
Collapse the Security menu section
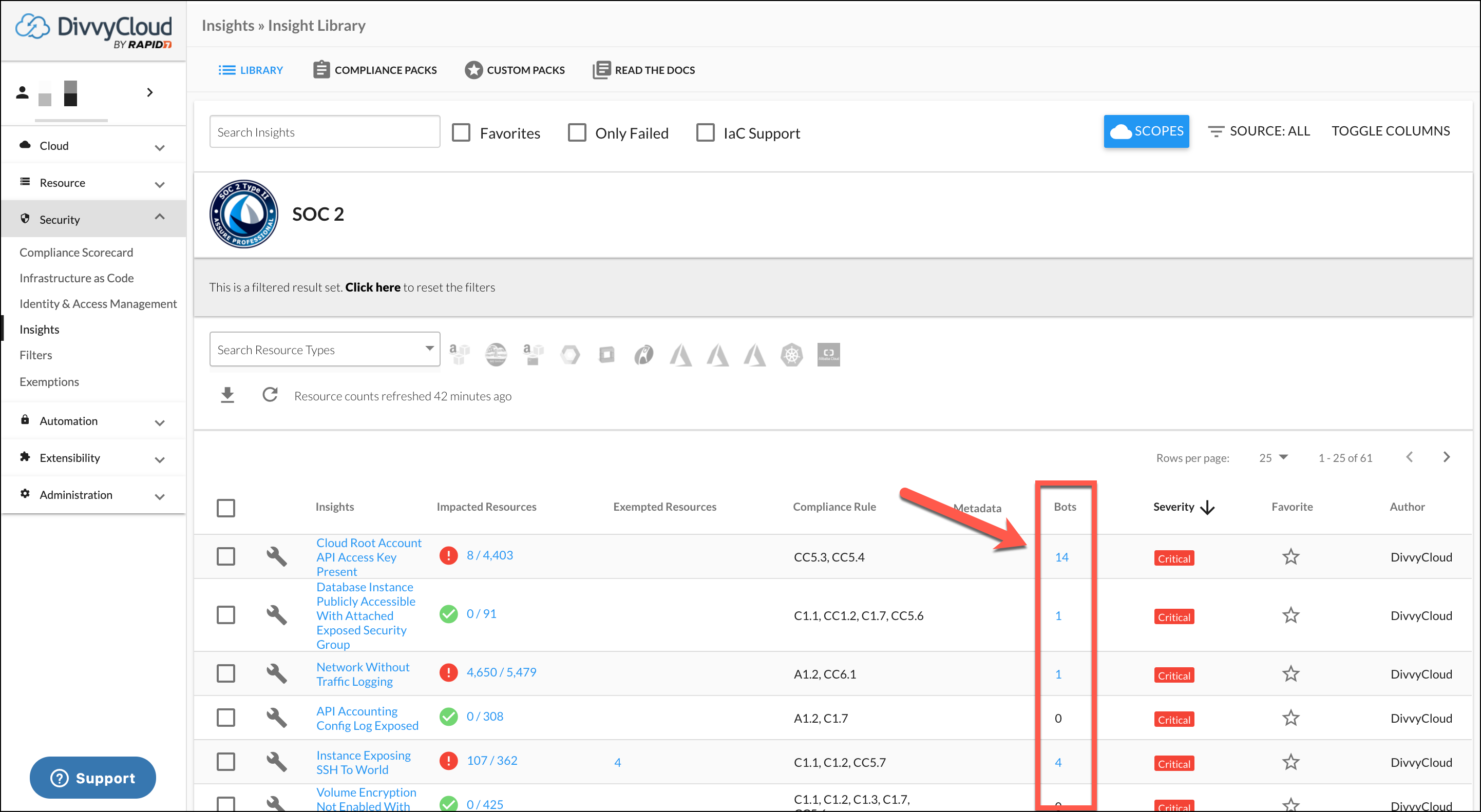(x=93, y=219)
